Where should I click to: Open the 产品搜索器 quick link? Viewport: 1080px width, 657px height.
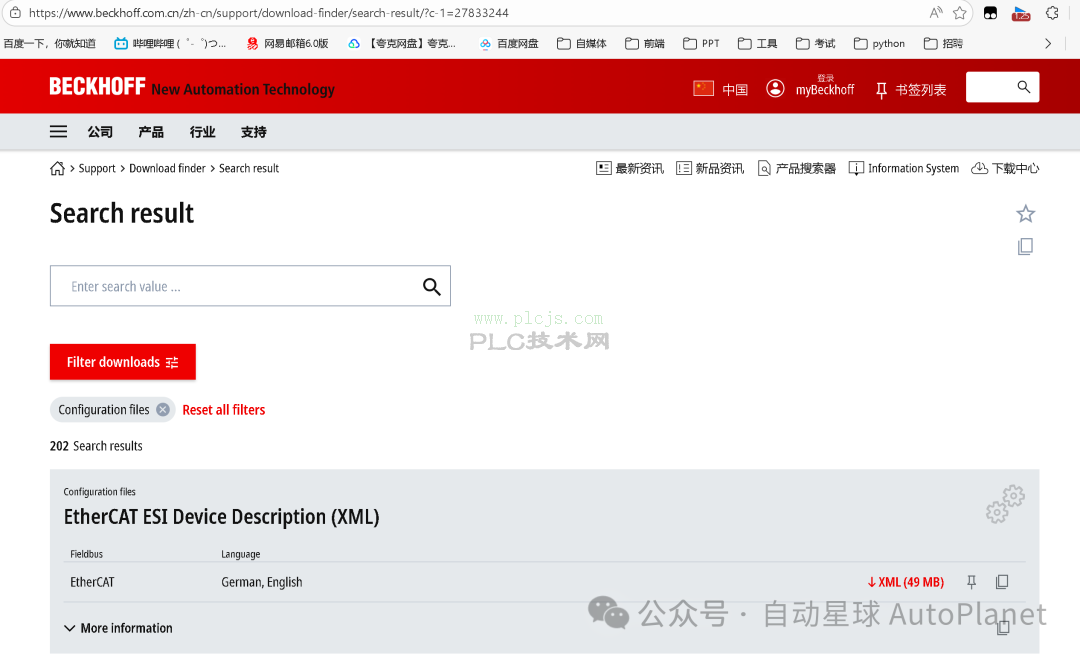click(x=796, y=168)
